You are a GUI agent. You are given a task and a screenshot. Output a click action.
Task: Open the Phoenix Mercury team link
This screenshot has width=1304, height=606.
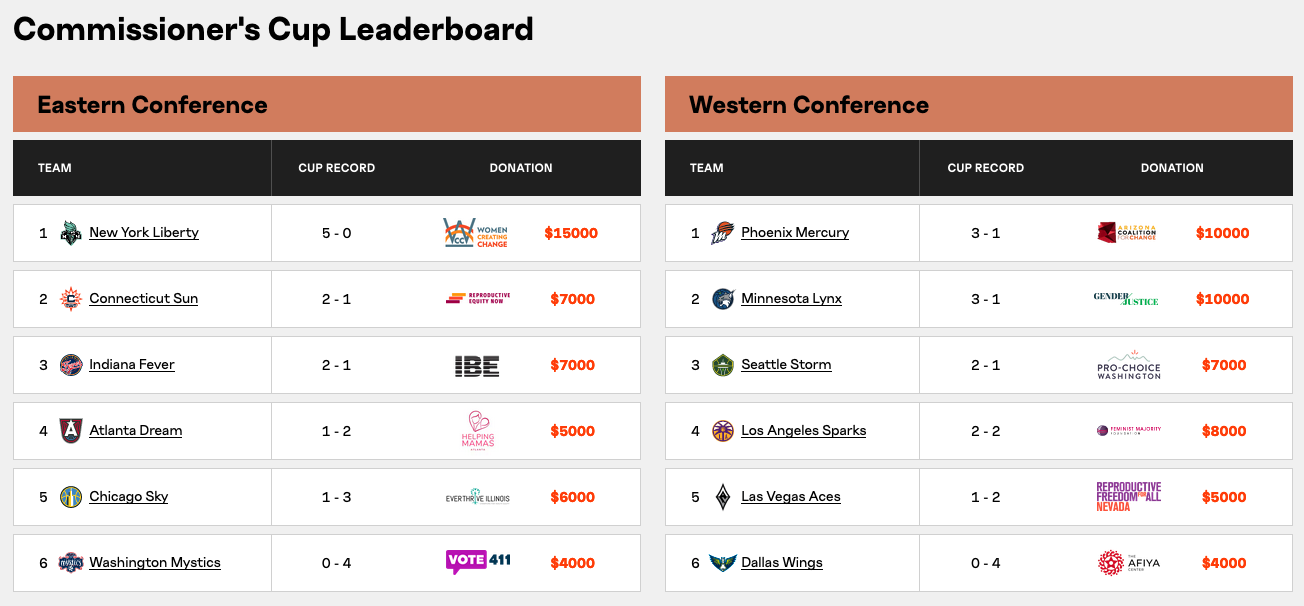click(x=795, y=233)
